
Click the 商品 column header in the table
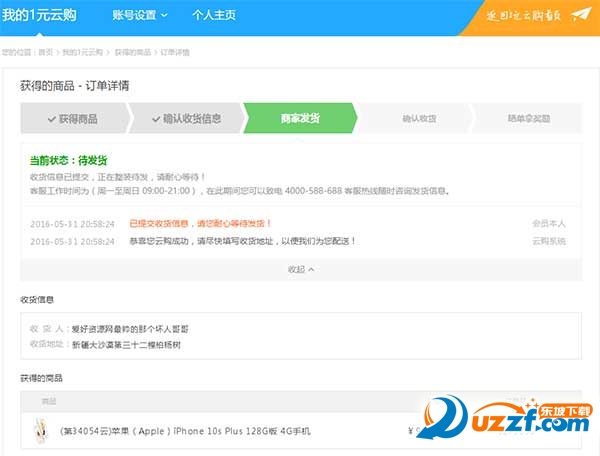click(x=49, y=401)
